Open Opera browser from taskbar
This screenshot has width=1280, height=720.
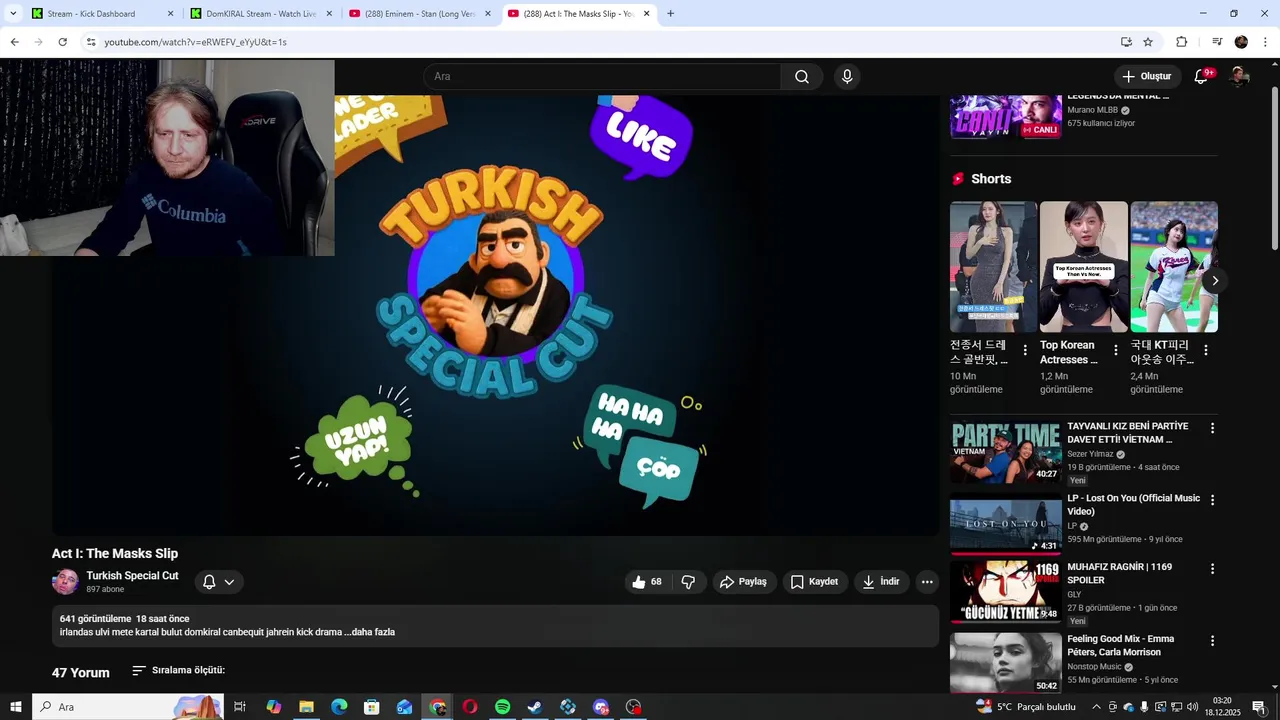pos(470,707)
